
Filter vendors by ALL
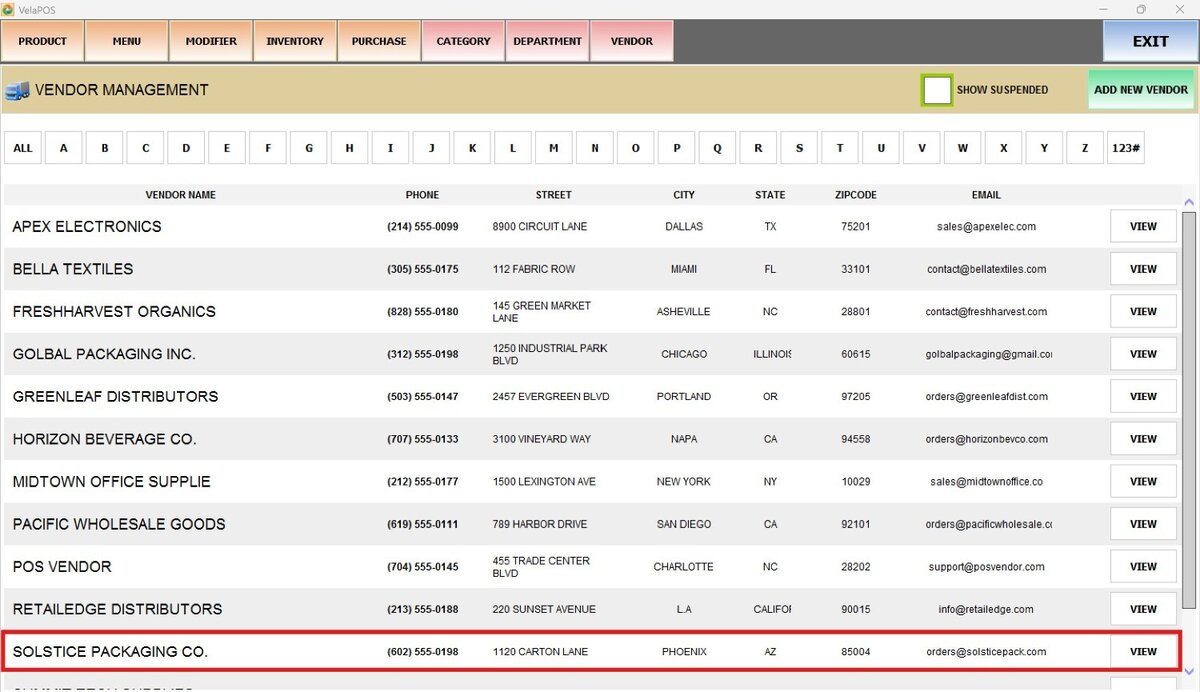point(23,148)
